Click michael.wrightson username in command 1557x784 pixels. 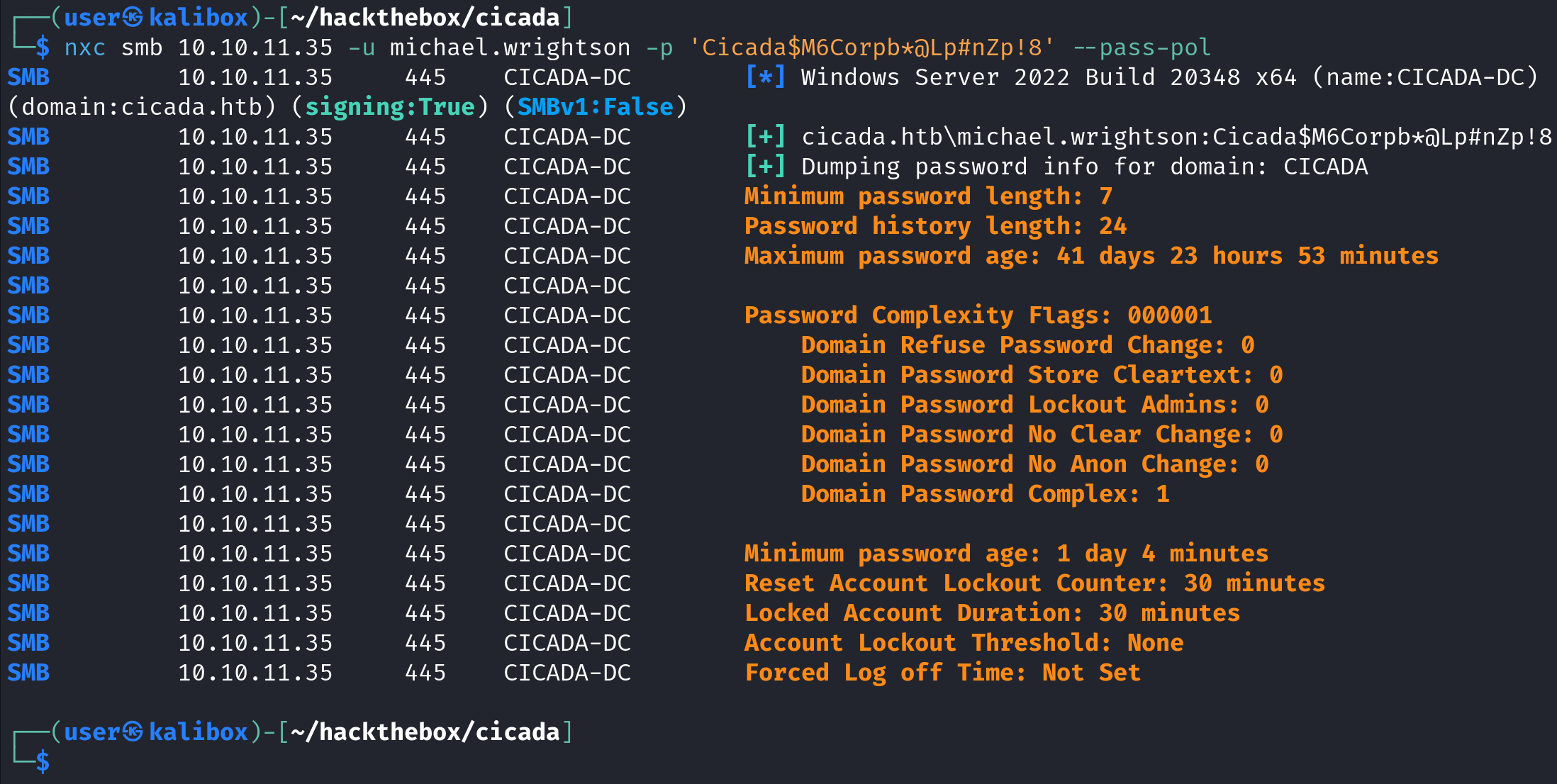(x=510, y=47)
